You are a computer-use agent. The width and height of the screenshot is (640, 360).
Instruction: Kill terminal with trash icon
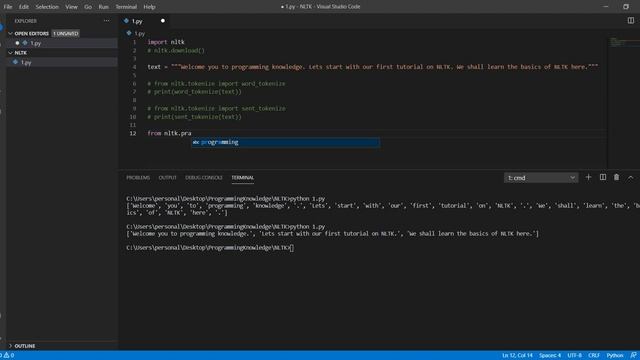click(x=616, y=177)
